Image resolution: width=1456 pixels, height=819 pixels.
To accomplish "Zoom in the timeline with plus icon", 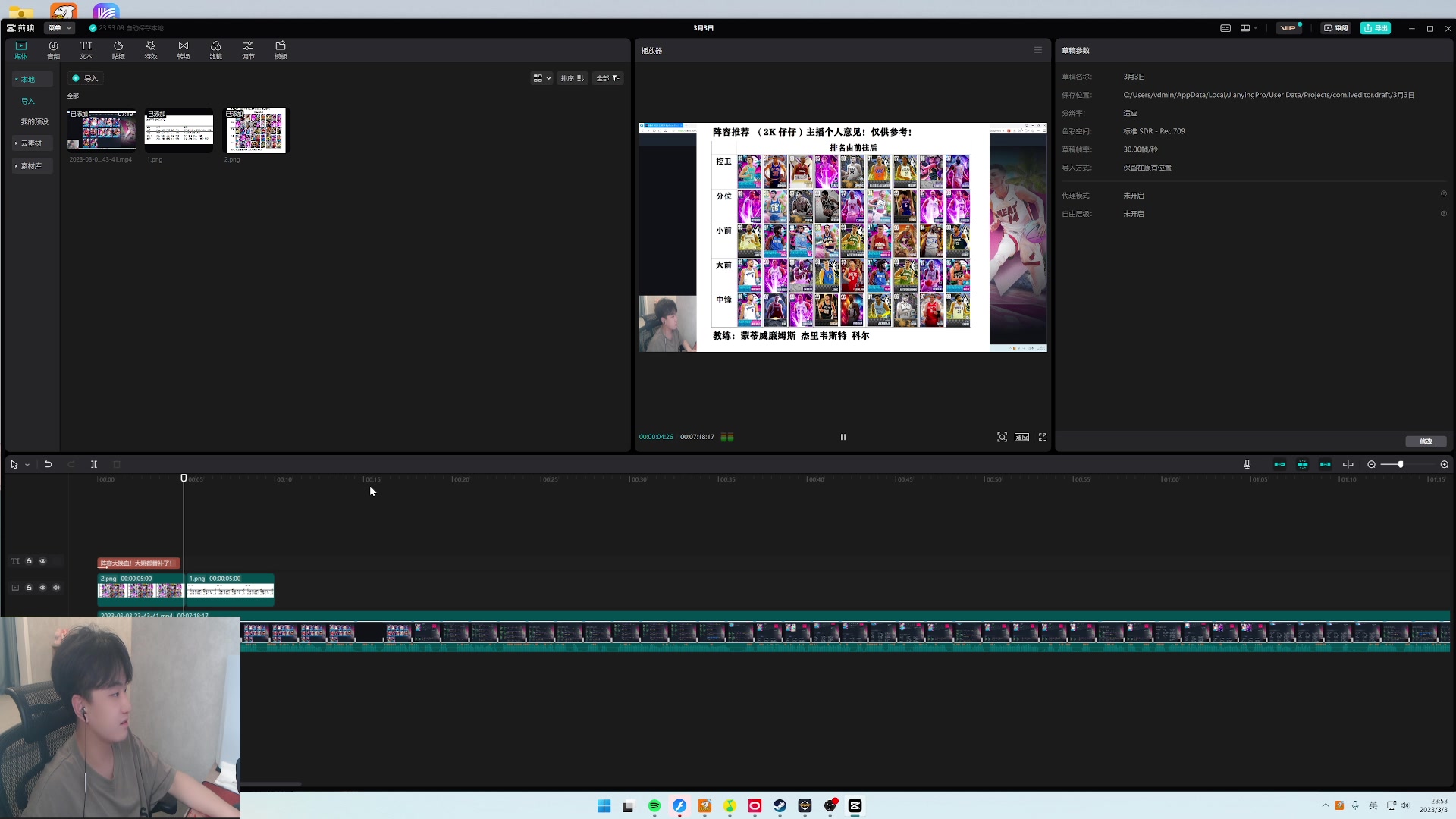I will tap(1445, 464).
